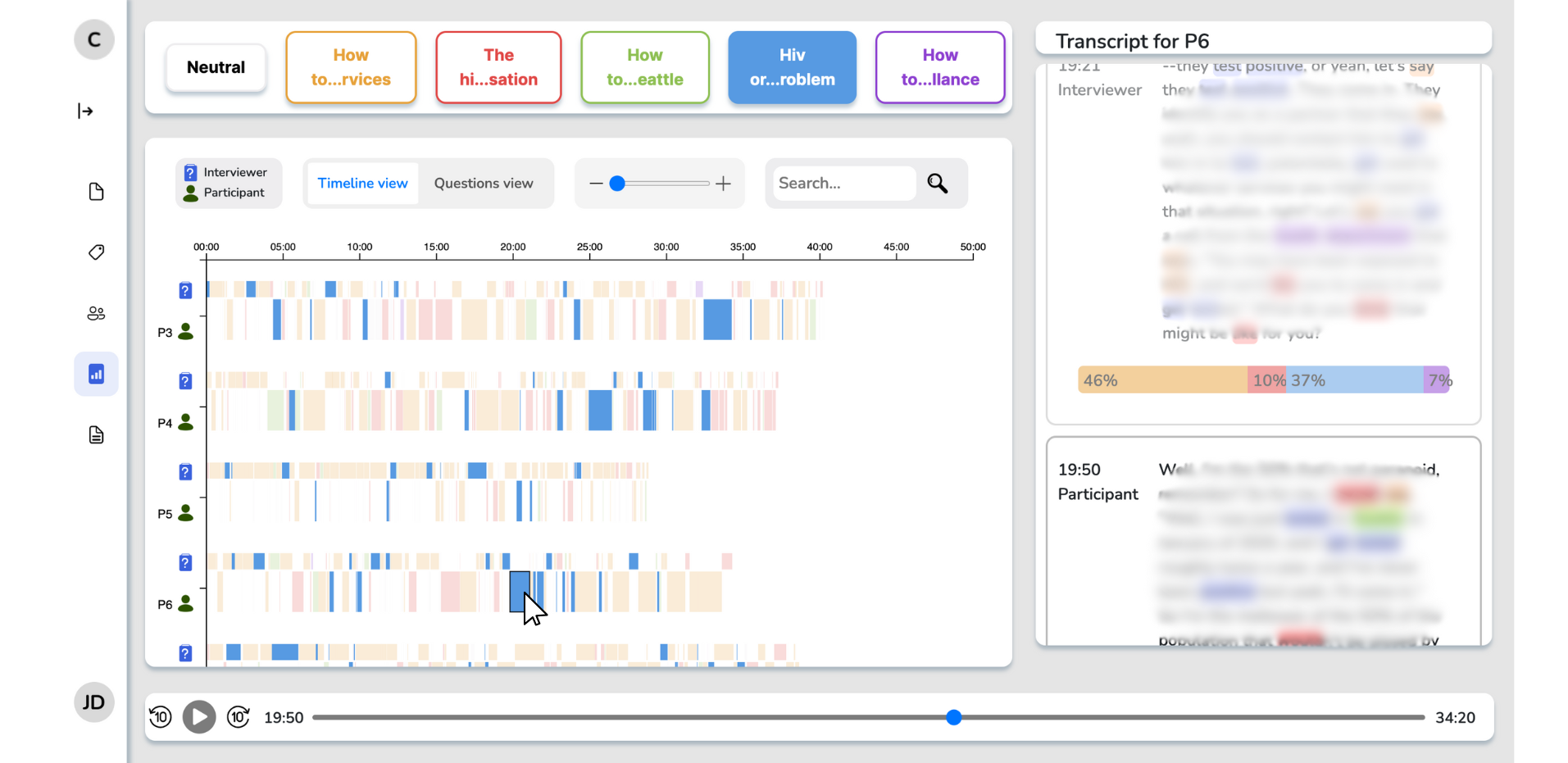Viewport: 1568px width, 763px height.
Task: Click the red 10% bar segment
Action: pyautogui.click(x=1267, y=380)
